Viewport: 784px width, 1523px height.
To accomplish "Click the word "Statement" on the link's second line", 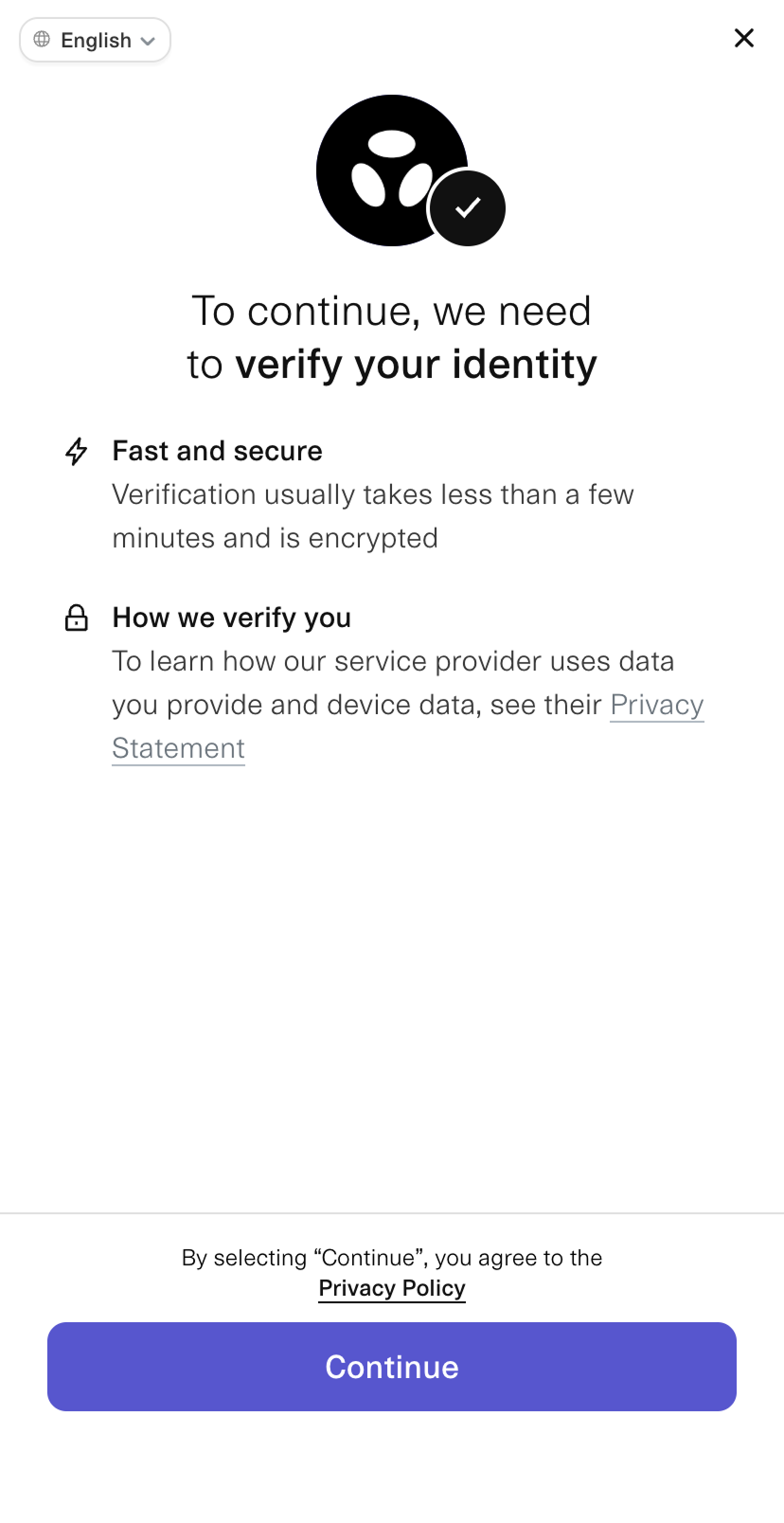I will 178,748.
